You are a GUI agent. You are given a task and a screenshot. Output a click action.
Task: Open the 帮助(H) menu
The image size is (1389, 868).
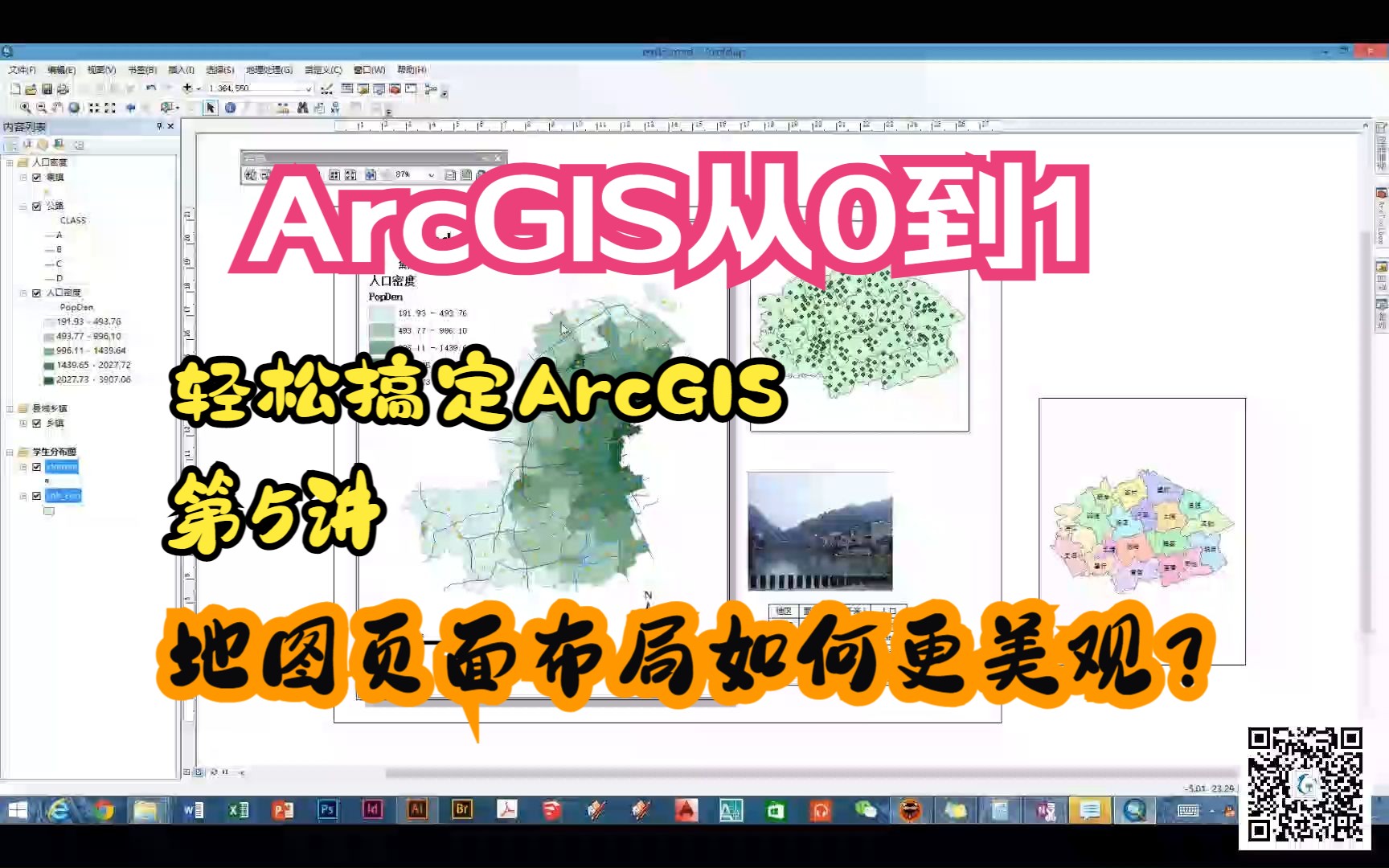412,70
